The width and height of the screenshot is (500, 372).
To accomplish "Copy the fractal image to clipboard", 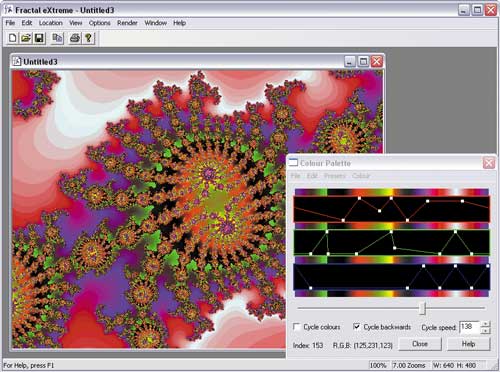I will (x=57, y=38).
